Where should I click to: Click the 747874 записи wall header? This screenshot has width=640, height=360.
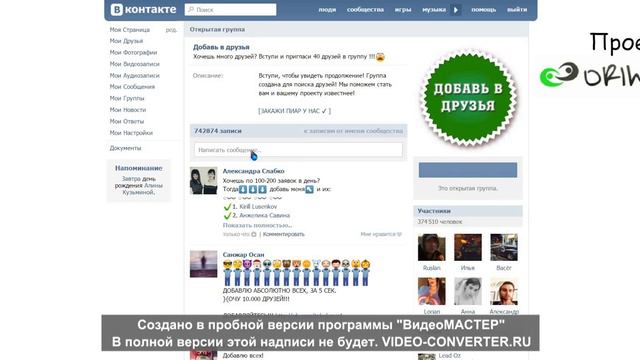(x=218, y=131)
